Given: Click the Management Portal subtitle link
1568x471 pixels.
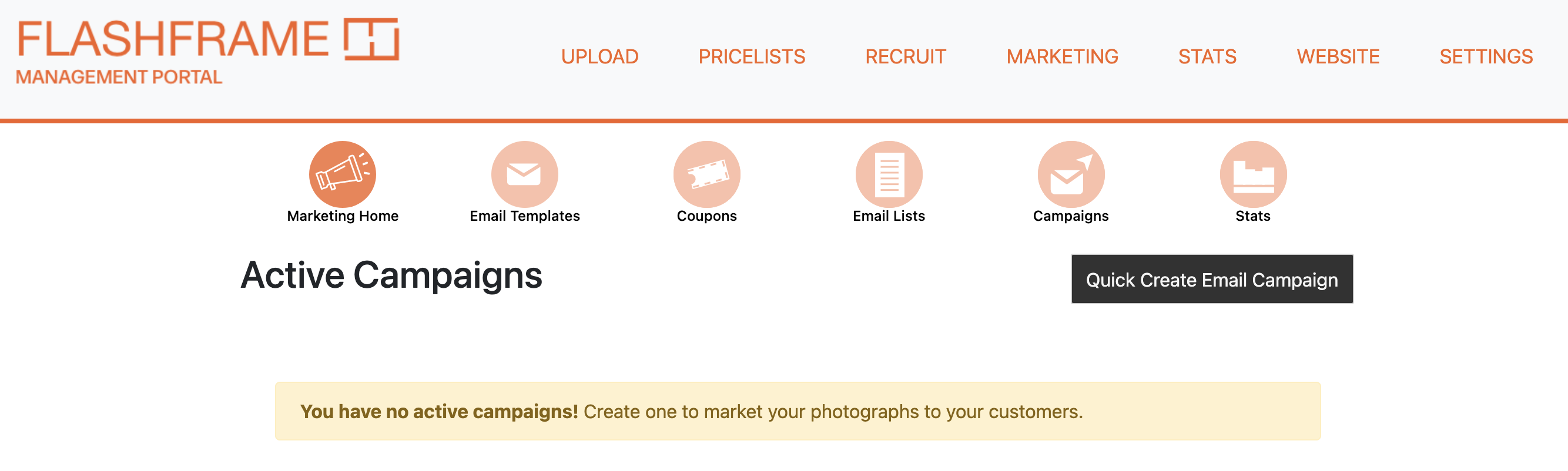Looking at the screenshot, I should [x=119, y=78].
